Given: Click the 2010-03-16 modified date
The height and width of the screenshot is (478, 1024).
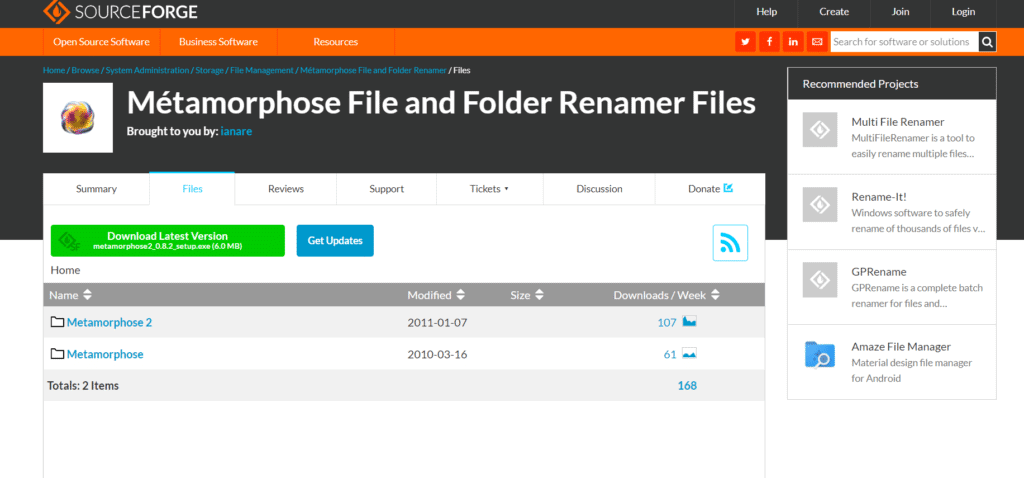Looking at the screenshot, I should coord(438,354).
